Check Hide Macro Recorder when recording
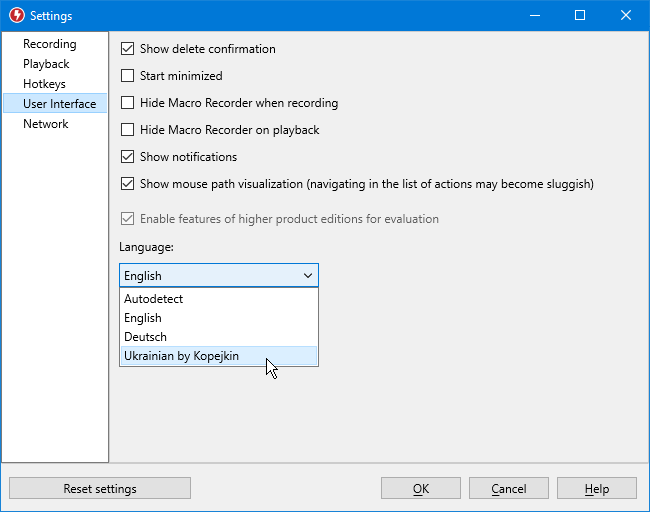 [x=127, y=103]
